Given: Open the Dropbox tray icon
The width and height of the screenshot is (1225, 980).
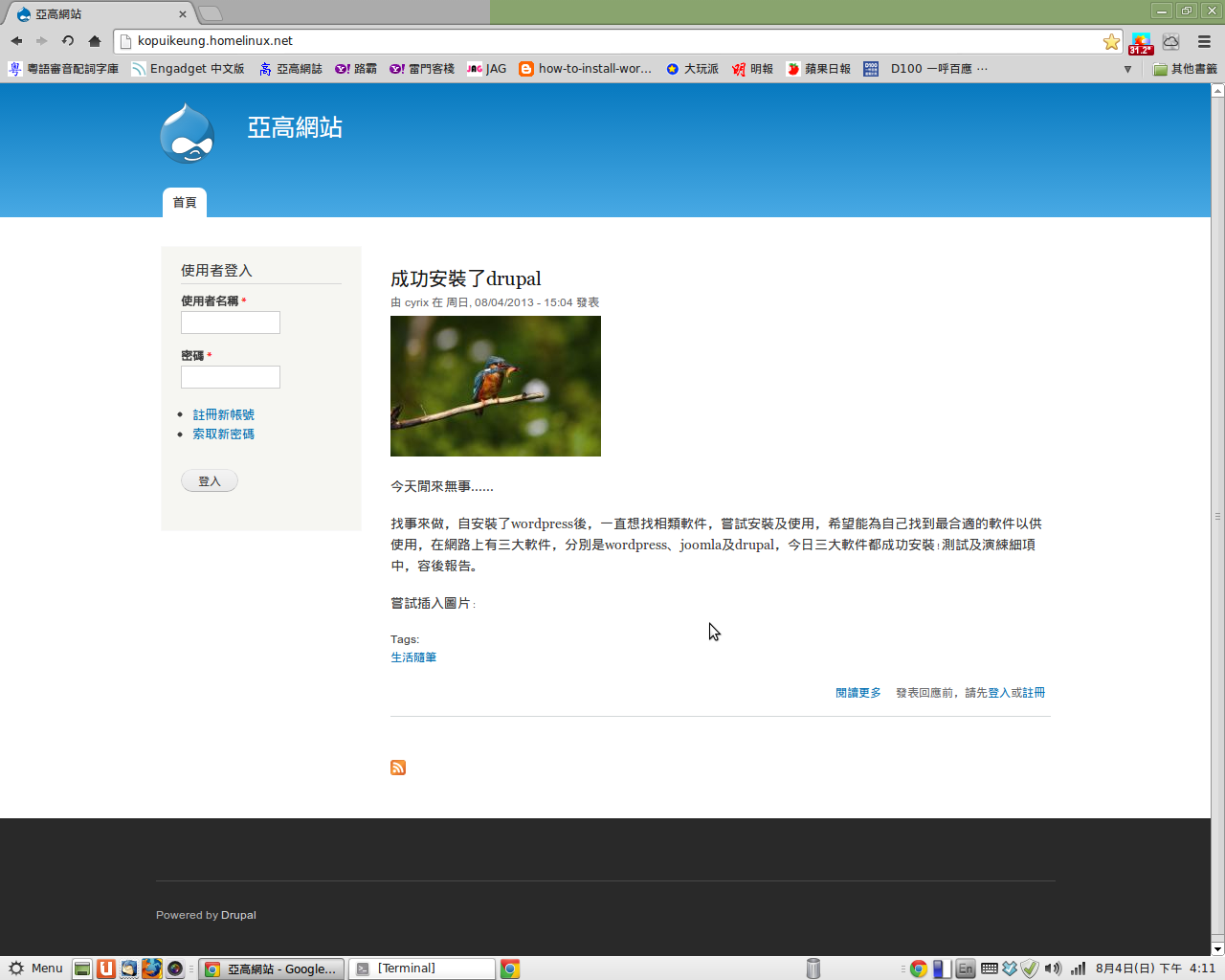Looking at the screenshot, I should pyautogui.click(x=1009, y=969).
